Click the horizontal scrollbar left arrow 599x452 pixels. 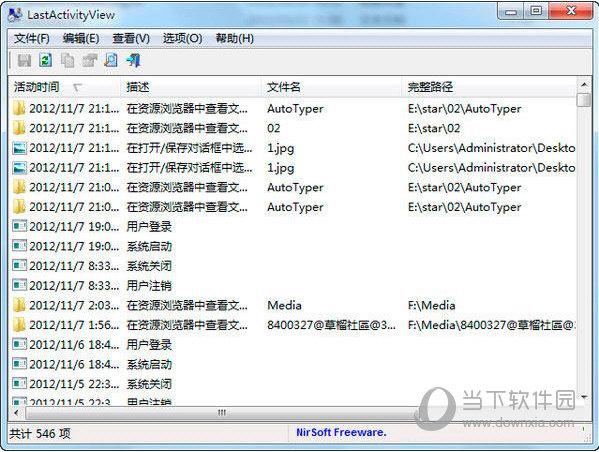(16, 413)
